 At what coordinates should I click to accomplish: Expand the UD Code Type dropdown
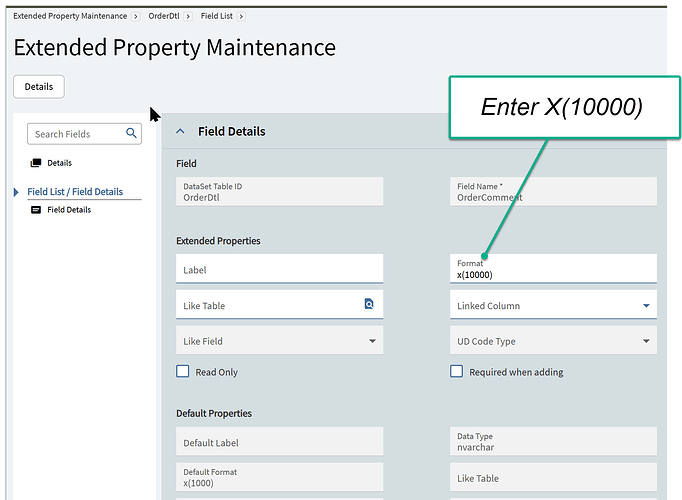[646, 341]
